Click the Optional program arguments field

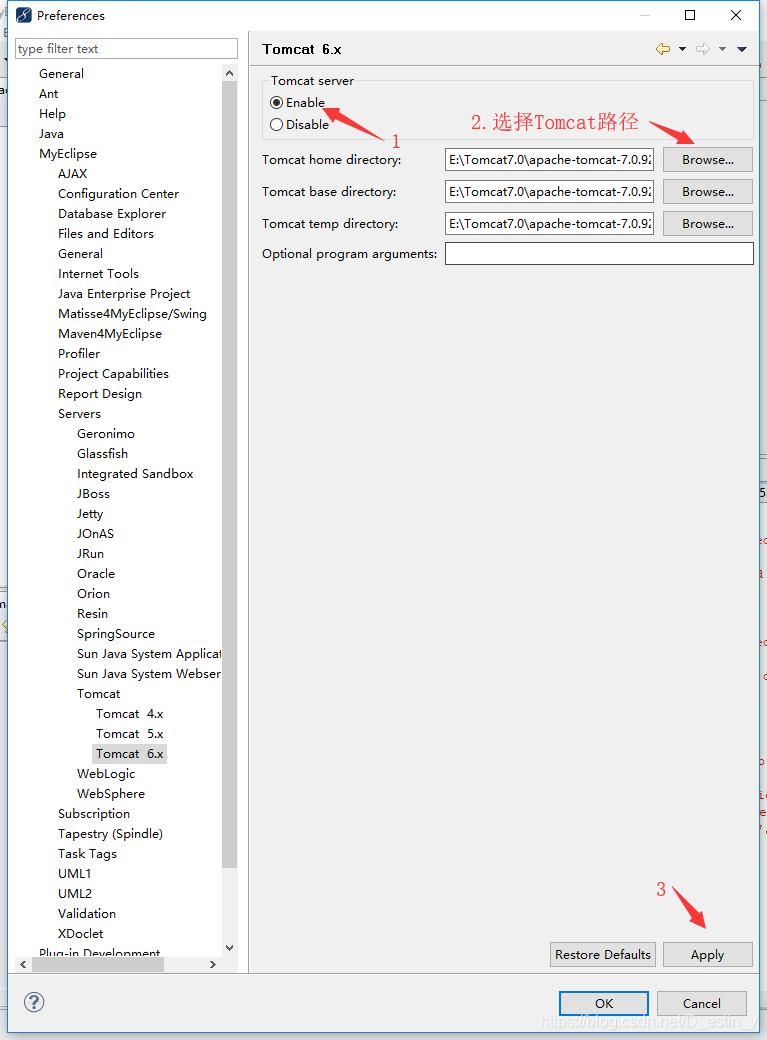(x=599, y=253)
